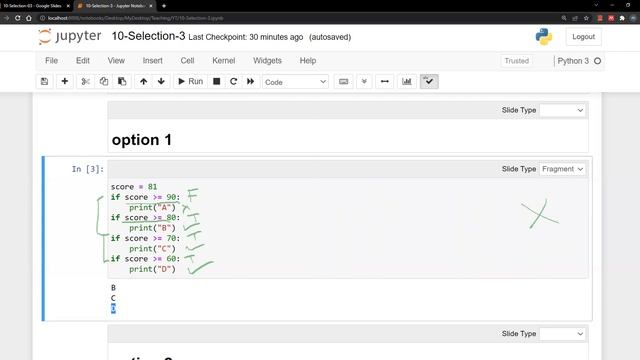The width and height of the screenshot is (640, 360).
Task: Bookmark this page with the star icon
Action: [587, 18]
